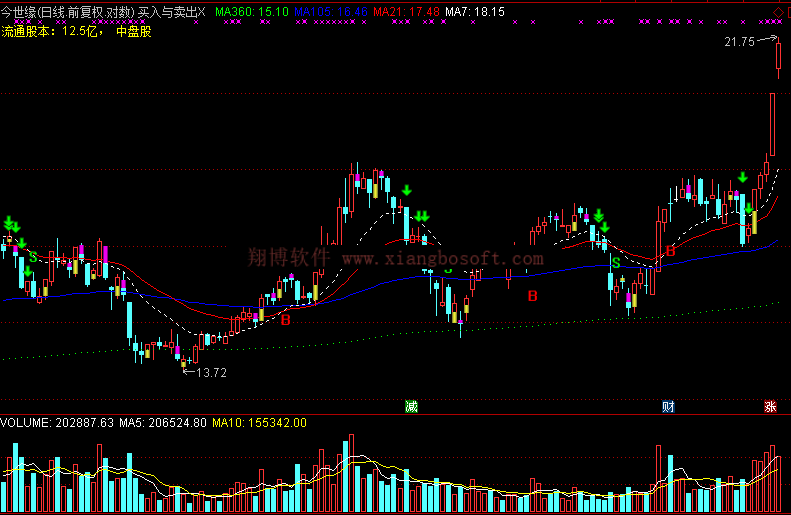Click the 21.75 high price label
The width and height of the screenshot is (791, 515).
[739, 42]
